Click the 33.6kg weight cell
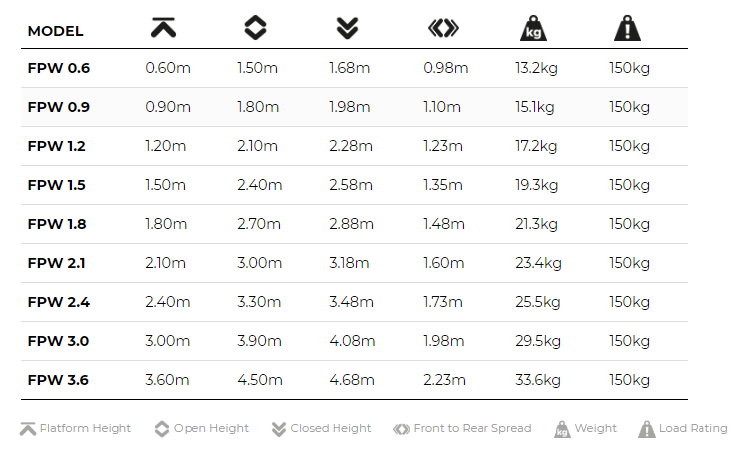Image resolution: width=747 pixels, height=455 pixels. 537,380
